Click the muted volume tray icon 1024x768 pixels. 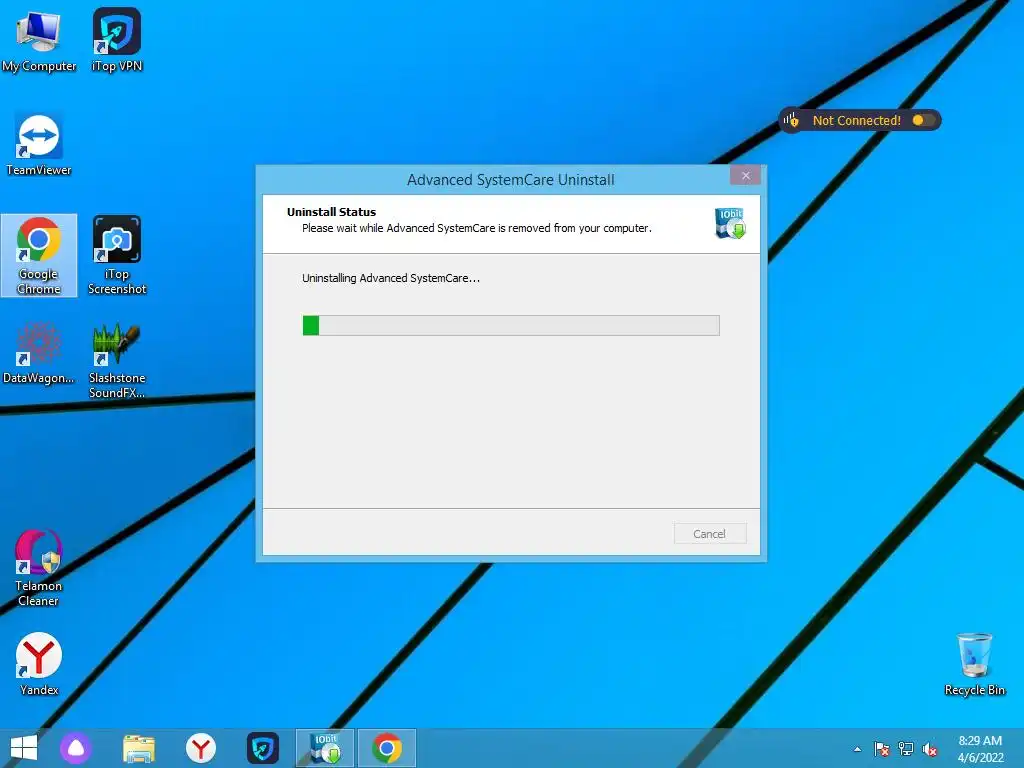tap(930, 749)
